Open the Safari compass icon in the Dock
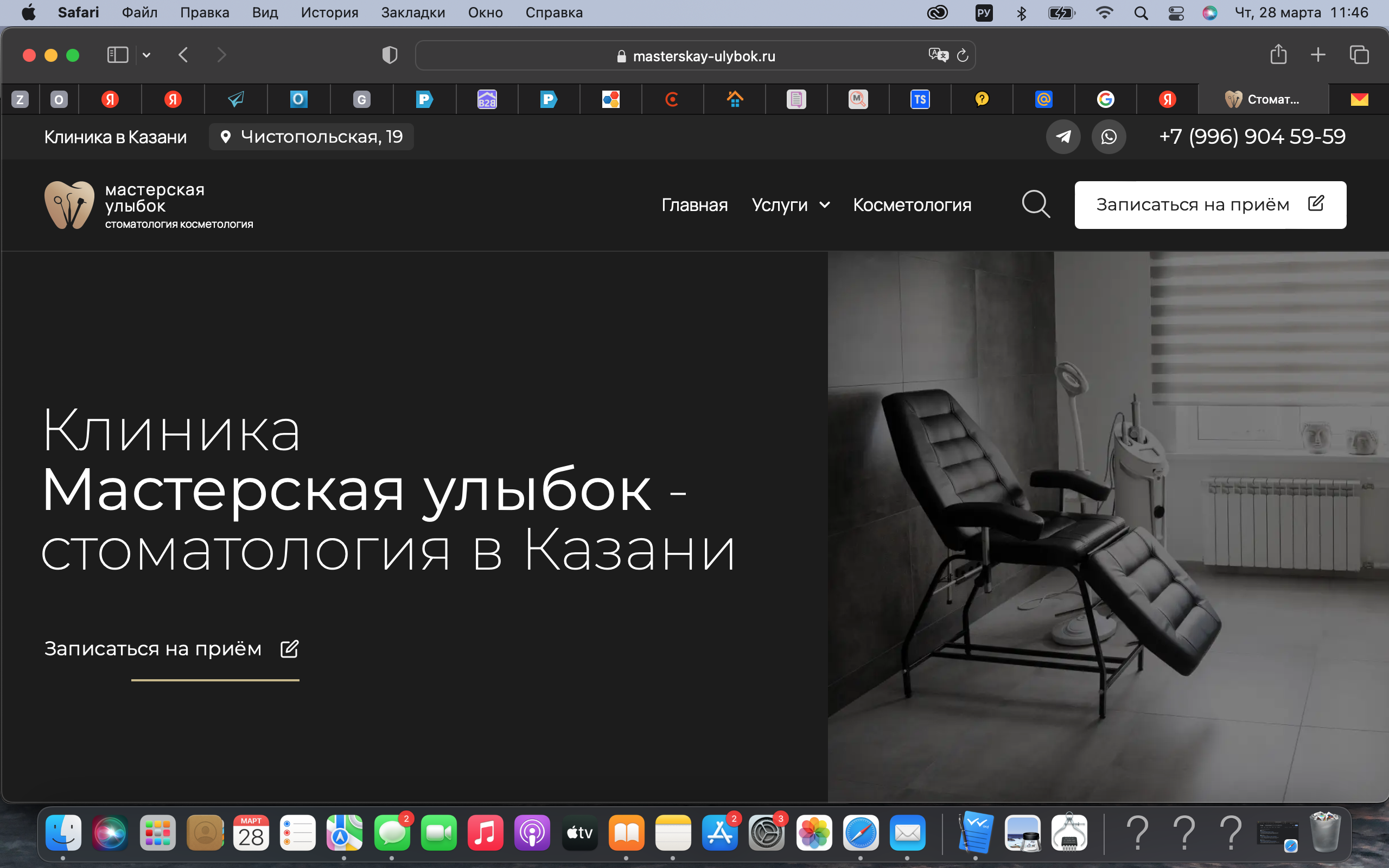This screenshot has height=868, width=1389. [861, 832]
